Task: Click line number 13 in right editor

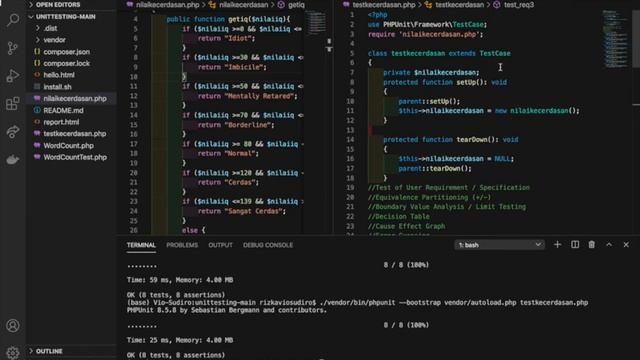Action: click(x=350, y=130)
